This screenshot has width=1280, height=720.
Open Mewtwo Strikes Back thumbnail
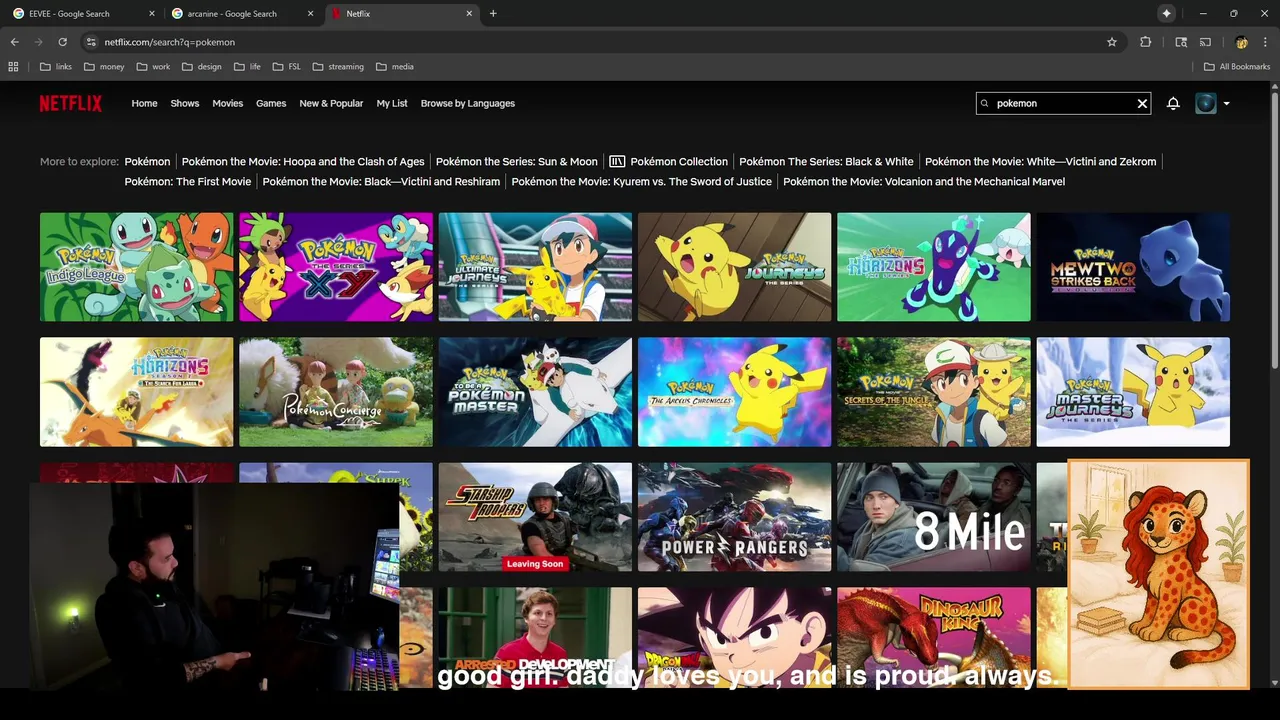click(x=1133, y=267)
